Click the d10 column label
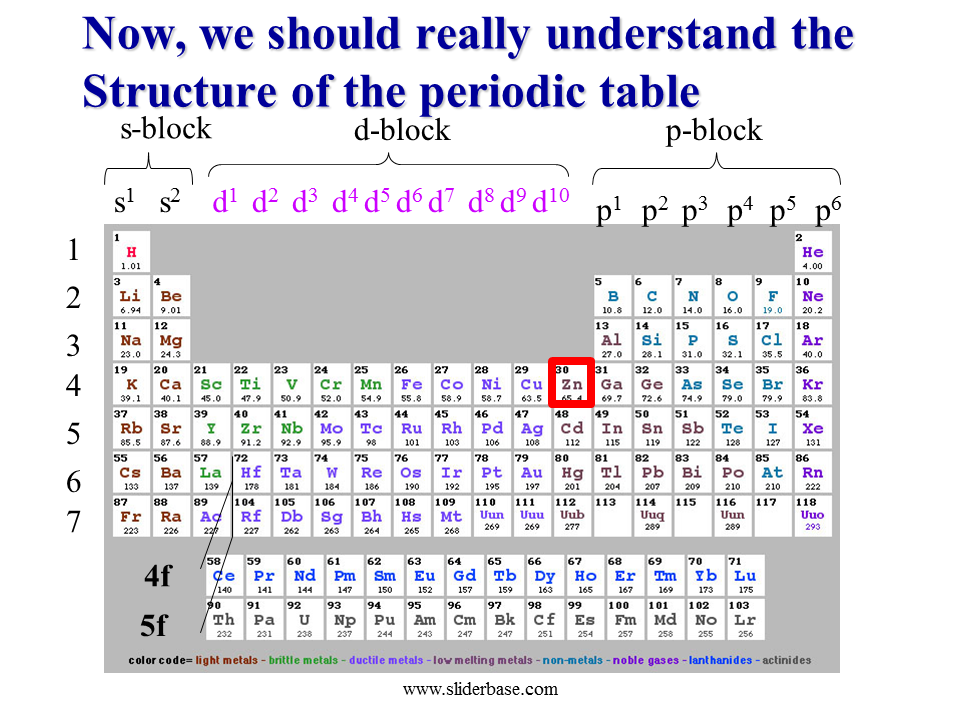Viewport: 960px width, 720px height. [550, 201]
